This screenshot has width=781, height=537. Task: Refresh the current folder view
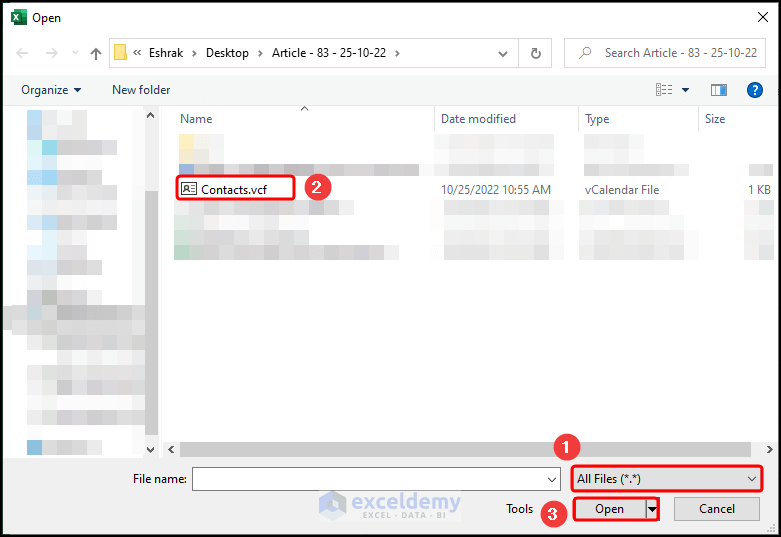pos(535,53)
